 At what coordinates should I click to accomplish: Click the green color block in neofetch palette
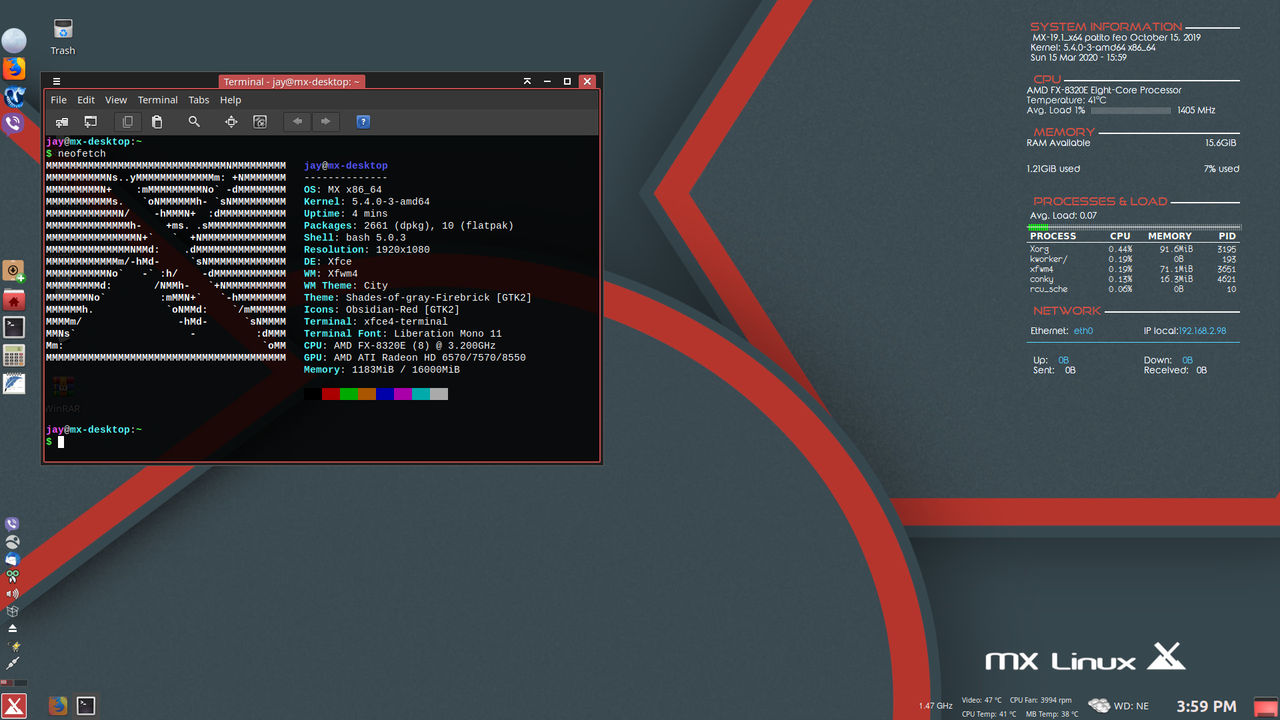tap(349, 394)
